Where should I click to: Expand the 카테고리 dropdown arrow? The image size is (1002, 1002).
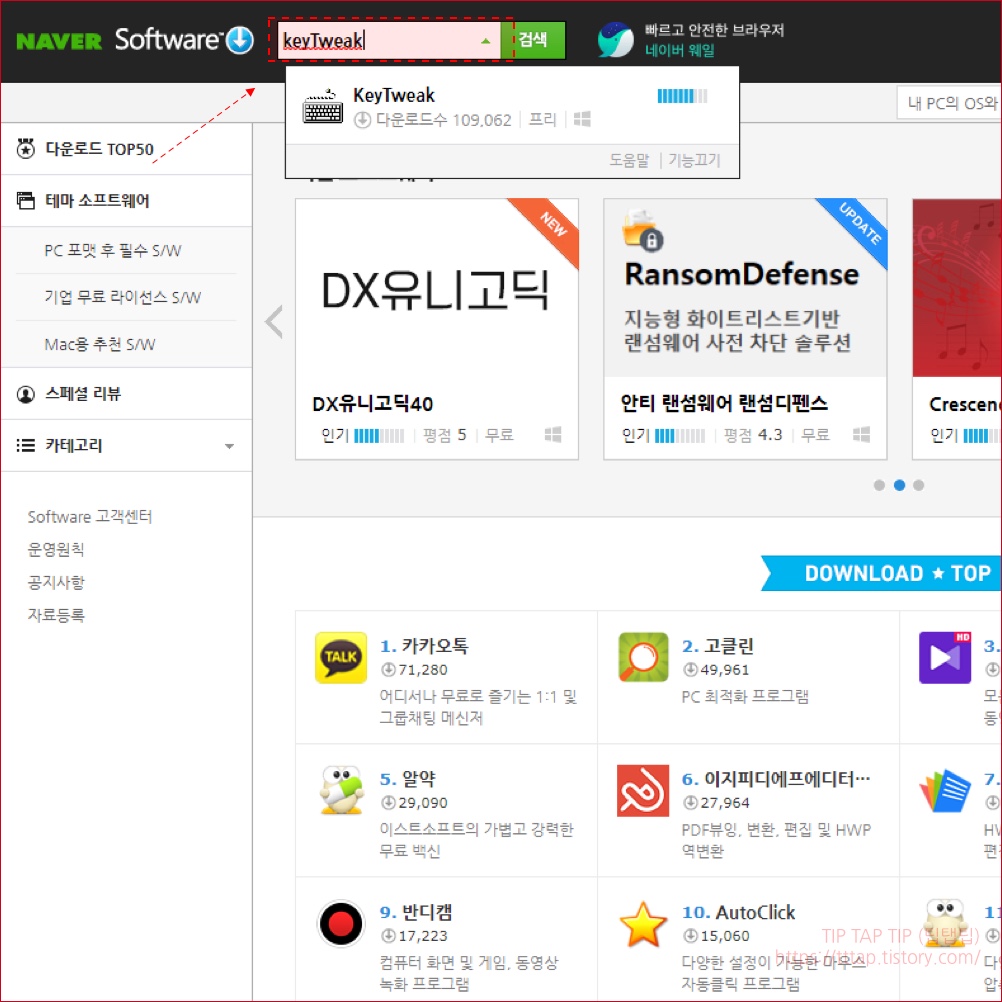[229, 446]
